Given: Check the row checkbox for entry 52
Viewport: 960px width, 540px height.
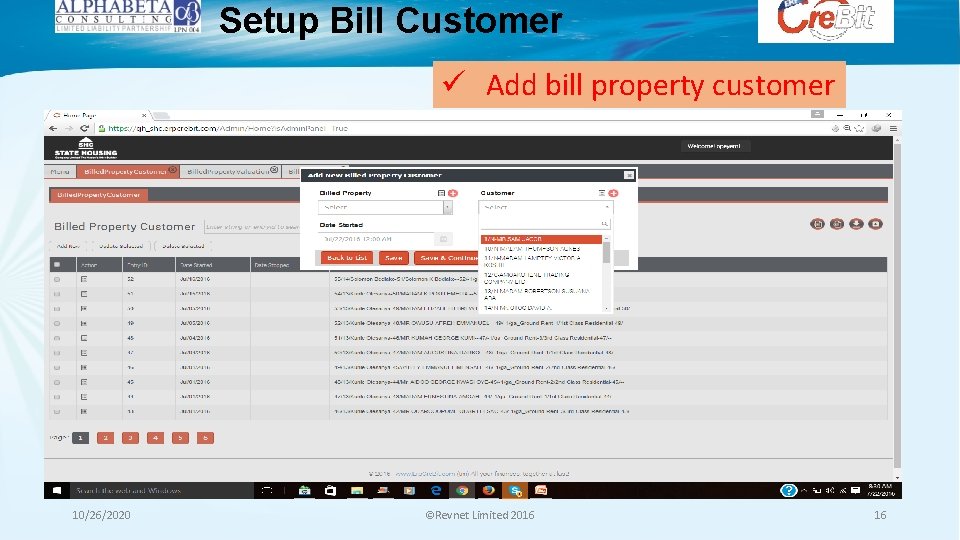Looking at the screenshot, I should pos(57,279).
